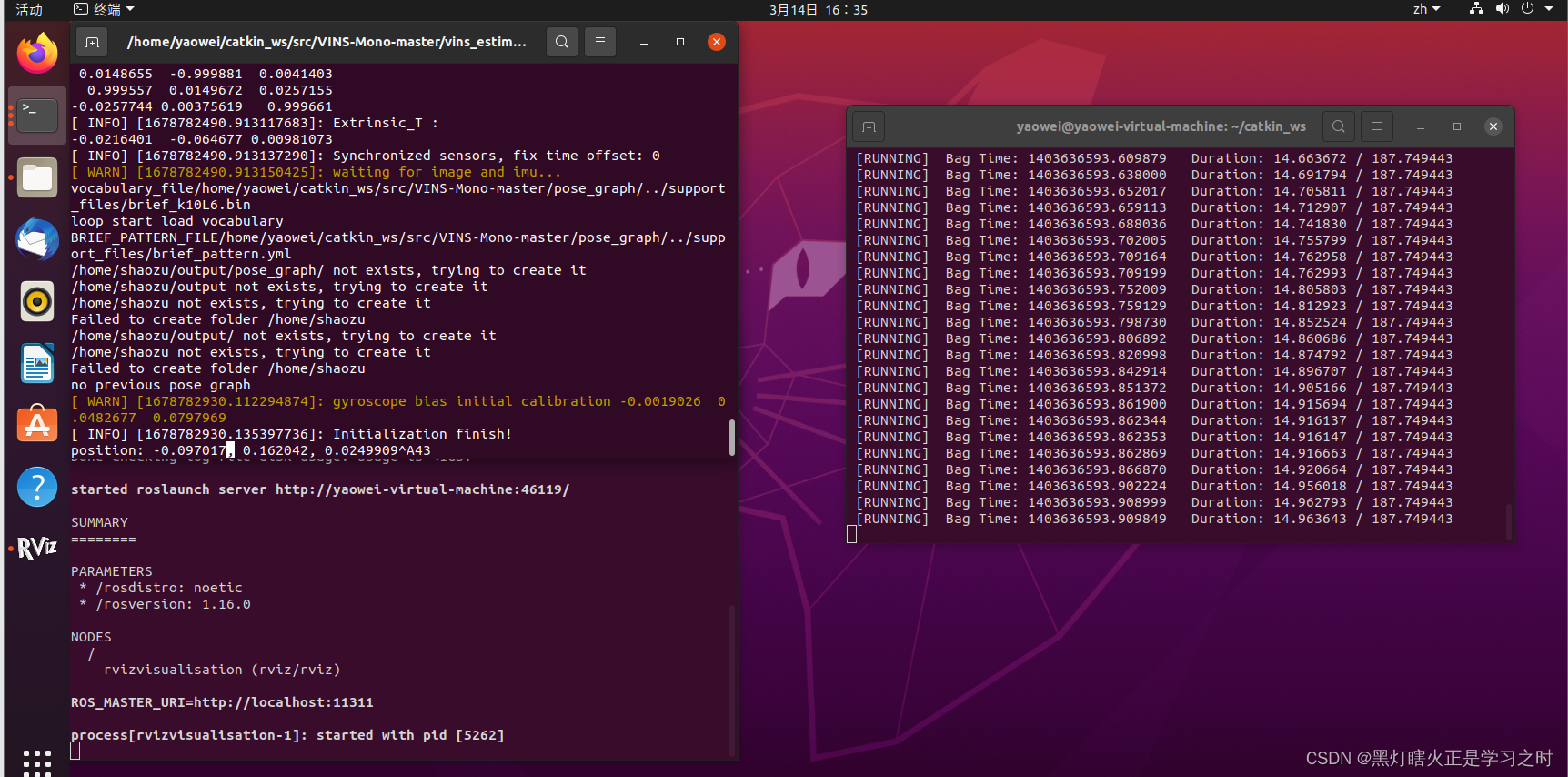This screenshot has width=1568, height=777.
Task: Click '/rosdistro: noetic' parameter line
Action: coord(161,588)
